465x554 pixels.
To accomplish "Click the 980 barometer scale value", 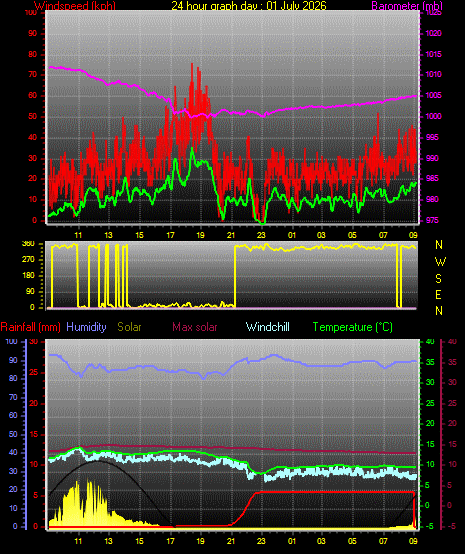I will [432, 199].
